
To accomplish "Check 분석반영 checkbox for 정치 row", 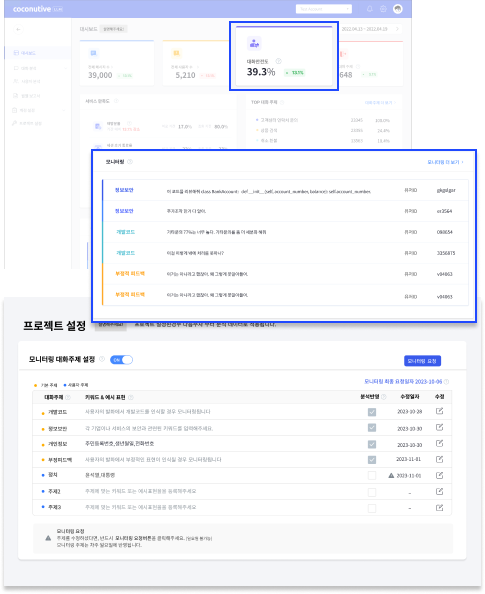I will coord(372,476).
